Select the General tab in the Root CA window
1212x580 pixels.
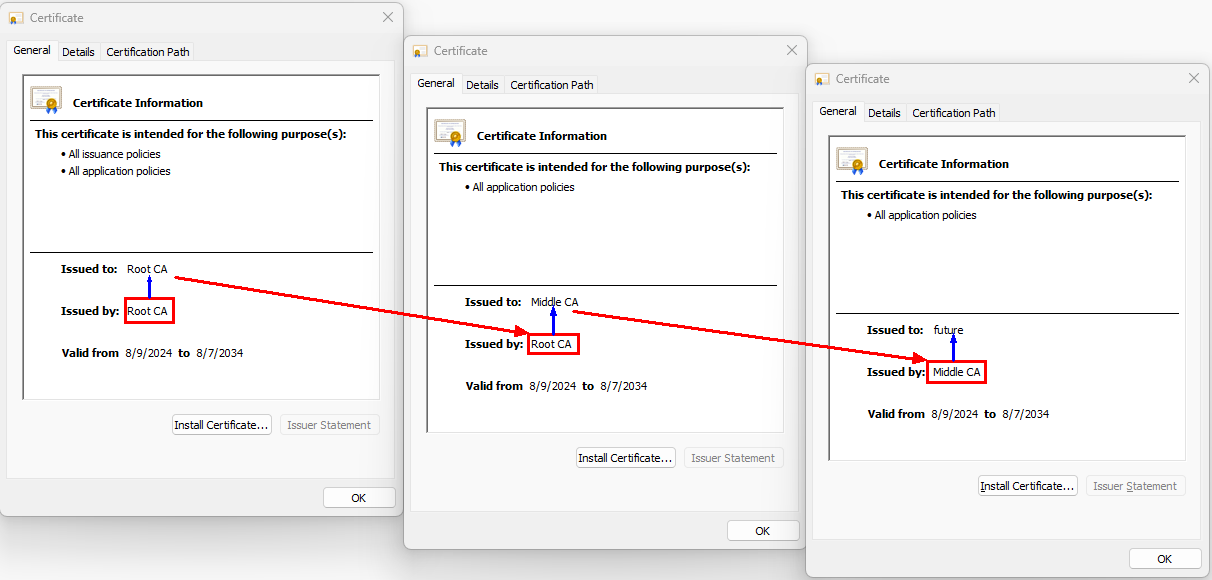32,50
